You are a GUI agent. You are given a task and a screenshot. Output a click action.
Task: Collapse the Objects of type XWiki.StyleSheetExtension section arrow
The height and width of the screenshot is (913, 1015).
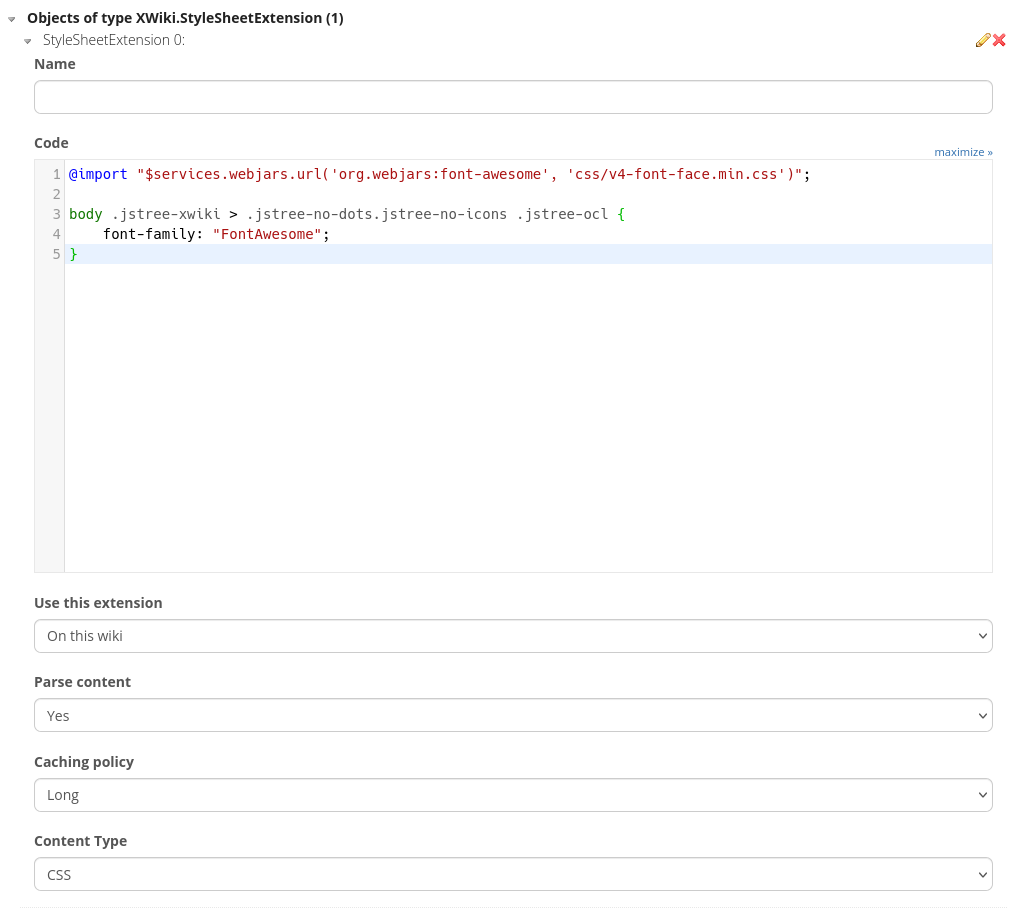pos(12,19)
